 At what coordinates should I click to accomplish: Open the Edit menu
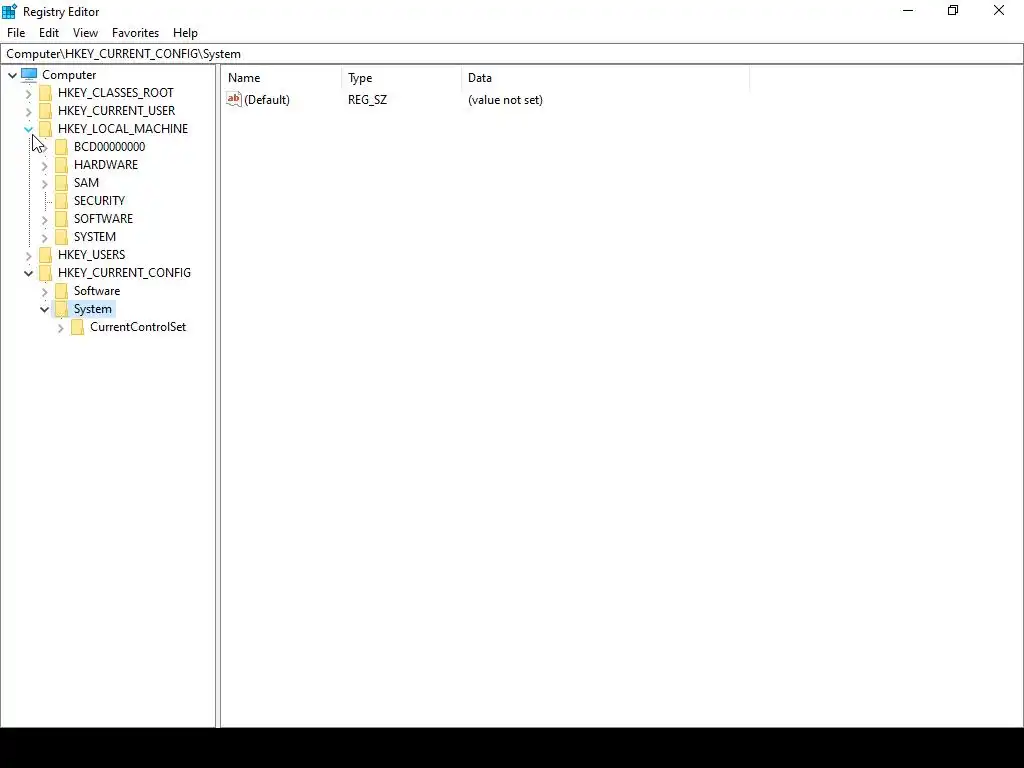49,33
